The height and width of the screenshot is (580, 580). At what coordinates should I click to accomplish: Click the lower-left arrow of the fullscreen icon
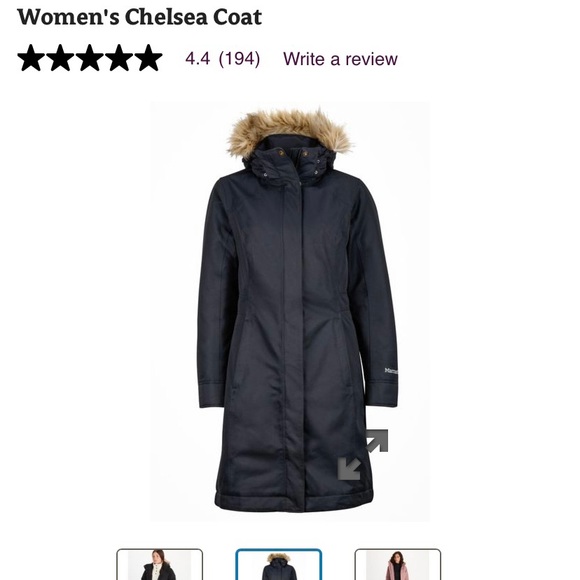point(349,469)
